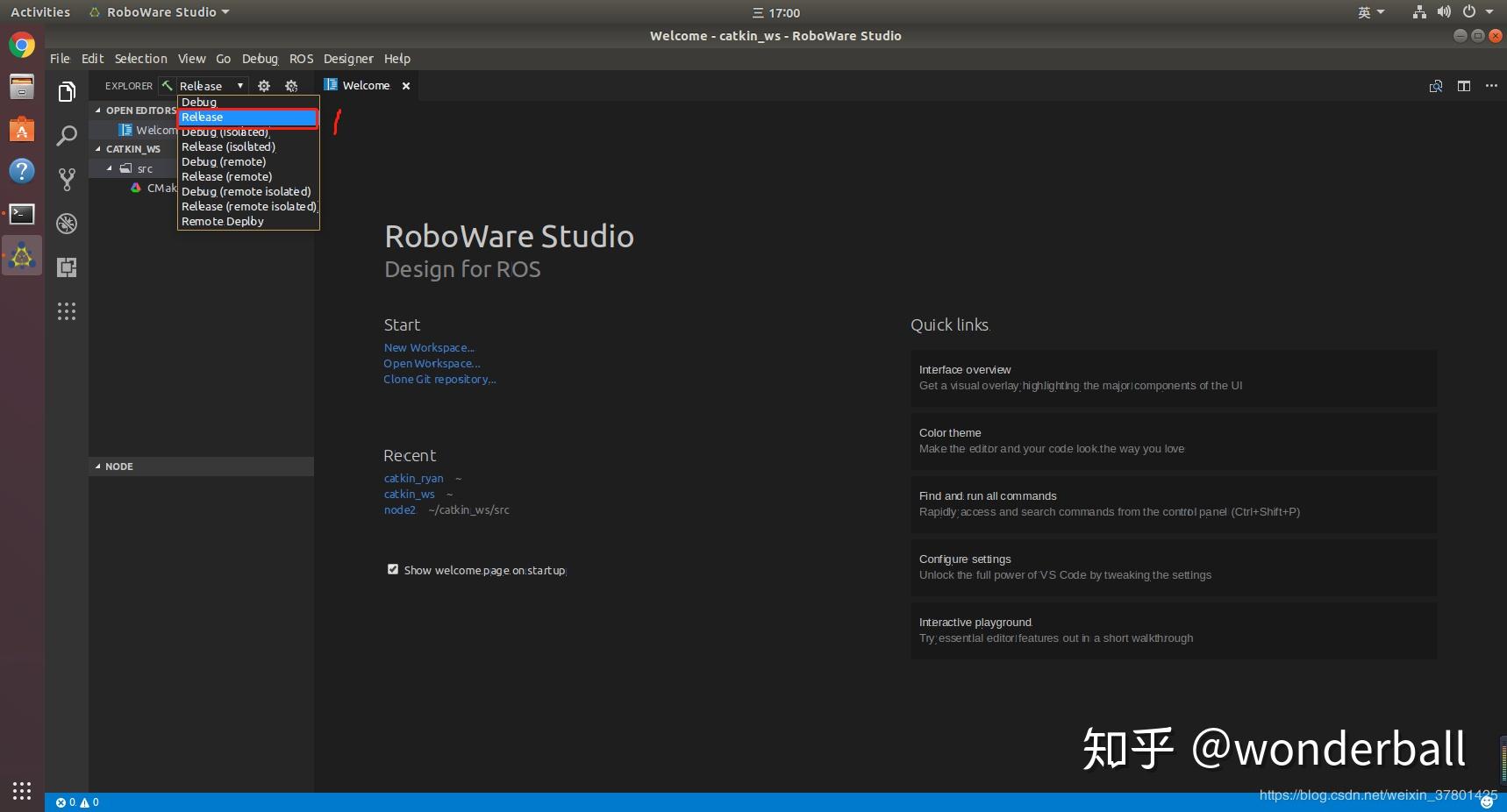Click the split editor icon at top right

(1463, 85)
